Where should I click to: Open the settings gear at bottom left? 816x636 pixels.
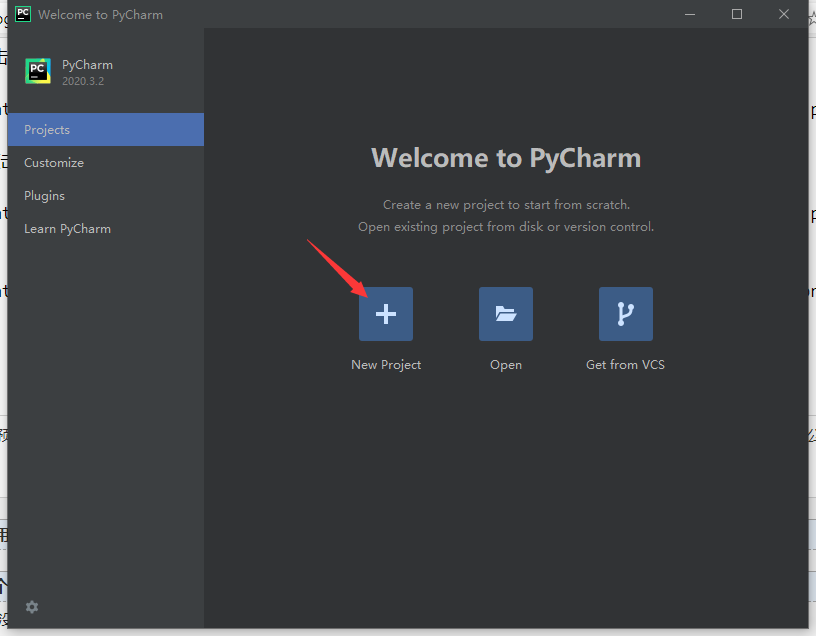pos(32,607)
